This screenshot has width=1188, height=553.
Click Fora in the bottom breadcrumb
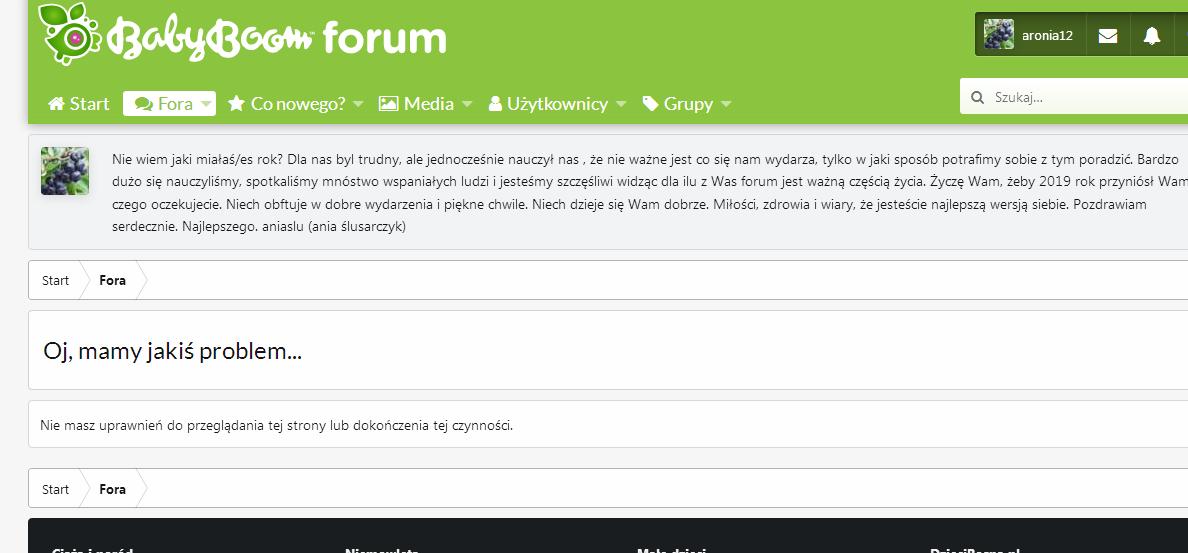pyautogui.click(x=113, y=489)
